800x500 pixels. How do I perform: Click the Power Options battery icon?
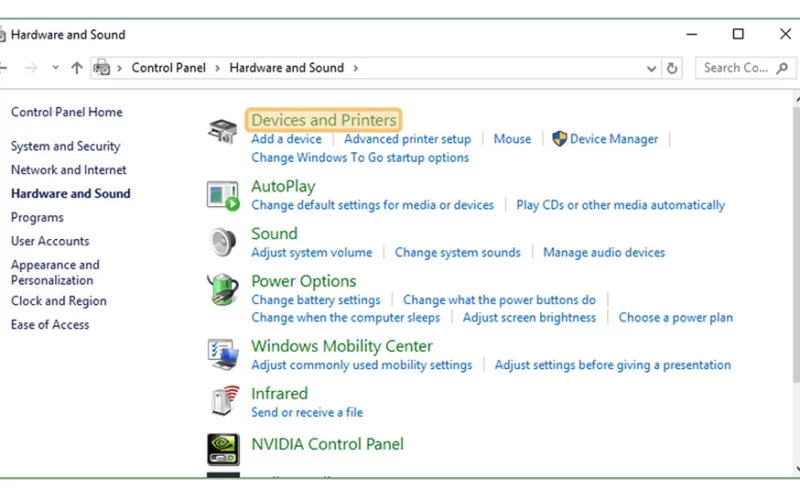[x=223, y=289]
